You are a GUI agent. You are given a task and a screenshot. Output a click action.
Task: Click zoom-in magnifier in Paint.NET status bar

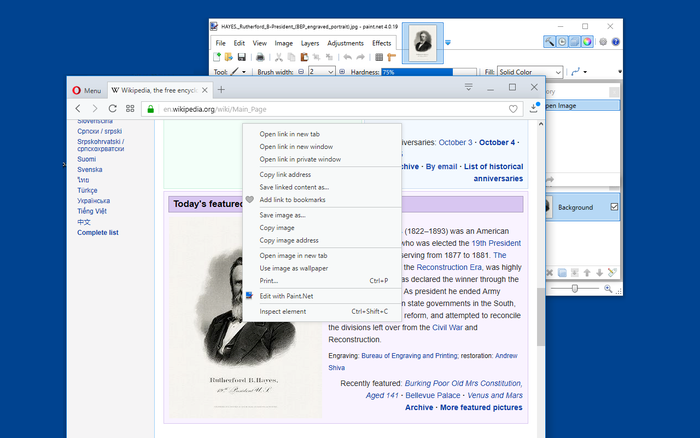point(608,289)
